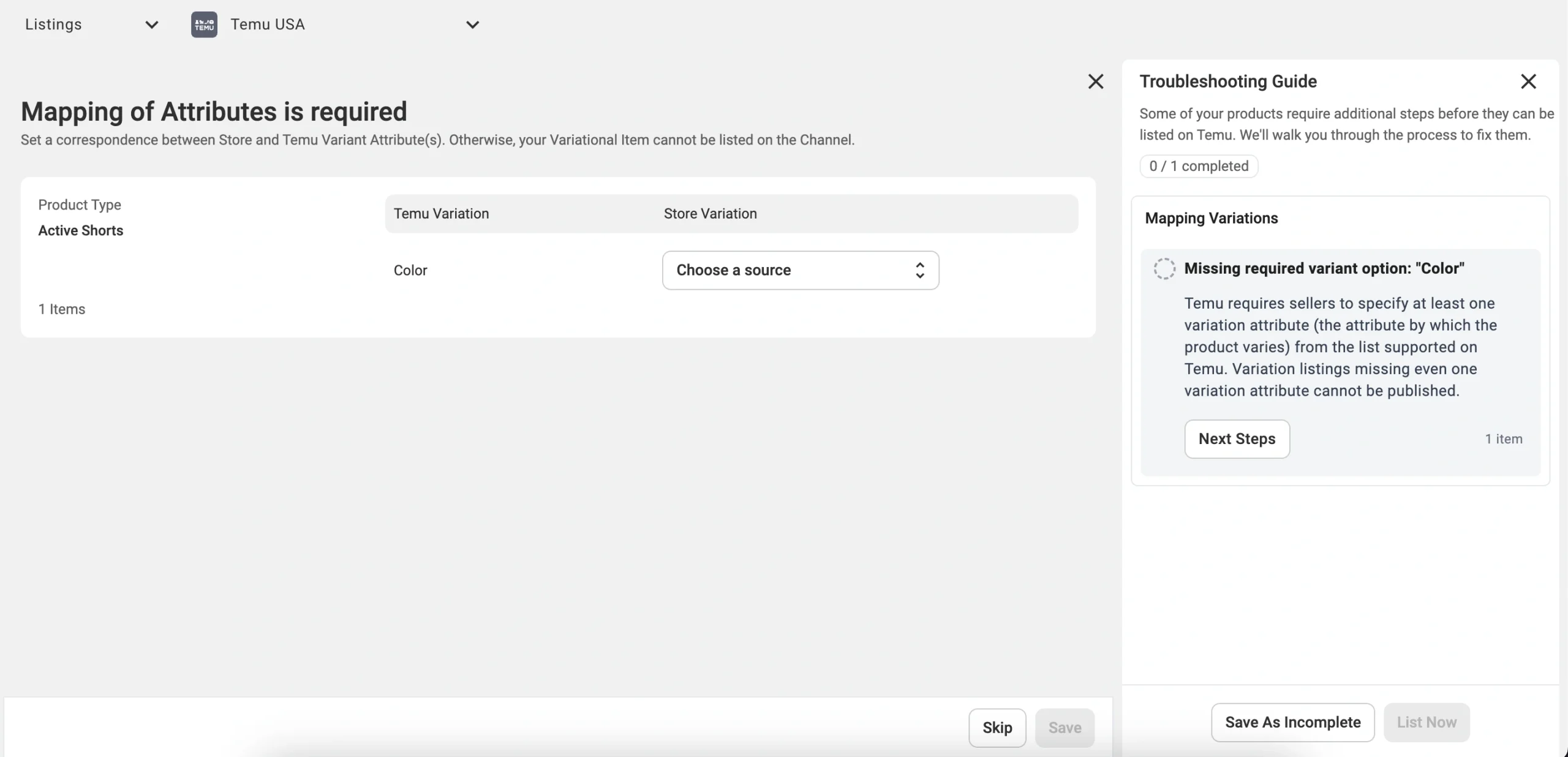Click the chevron beside Temu USA
The height and width of the screenshot is (757, 1568).
point(472,24)
